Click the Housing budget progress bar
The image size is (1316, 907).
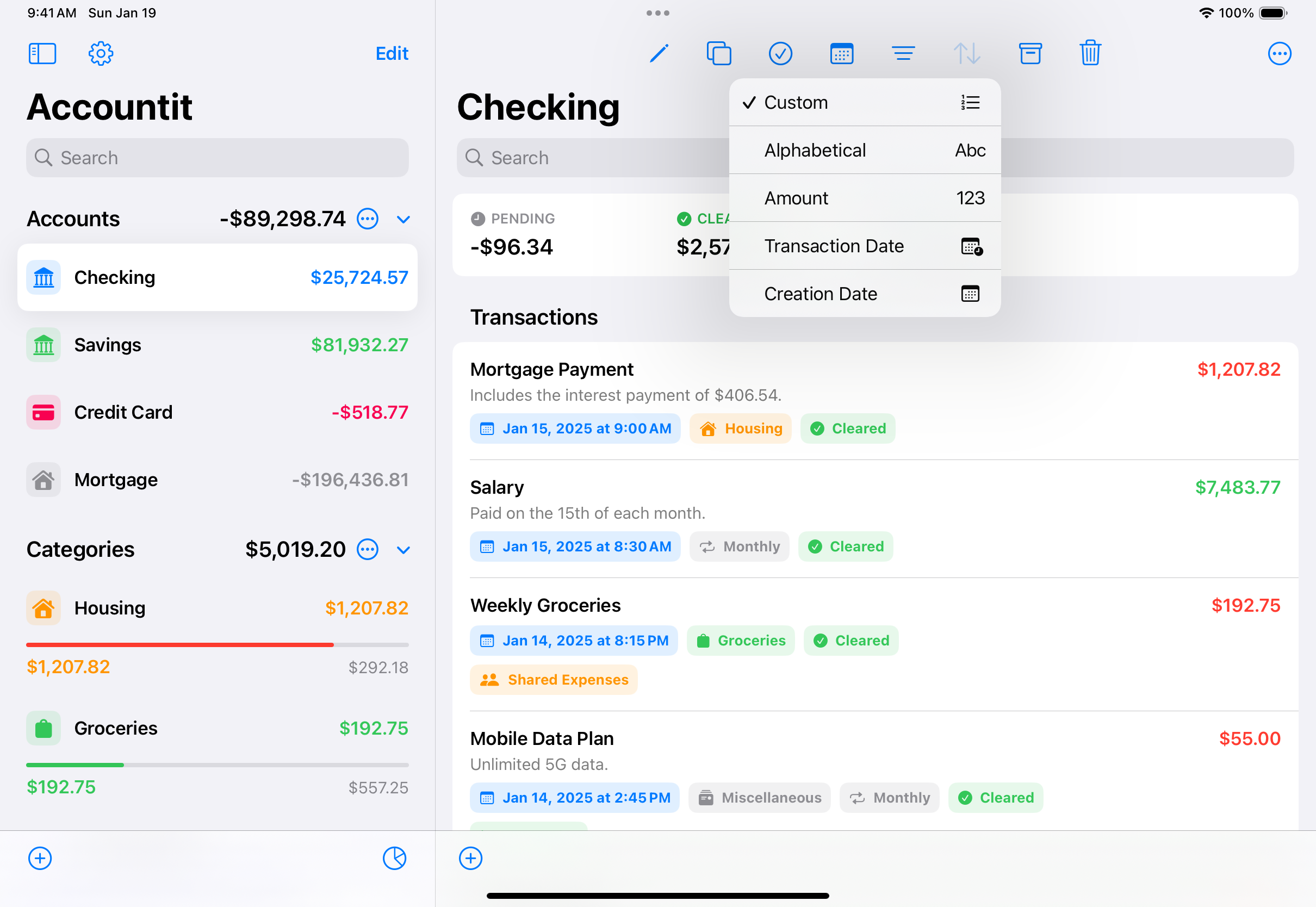pyautogui.click(x=218, y=645)
